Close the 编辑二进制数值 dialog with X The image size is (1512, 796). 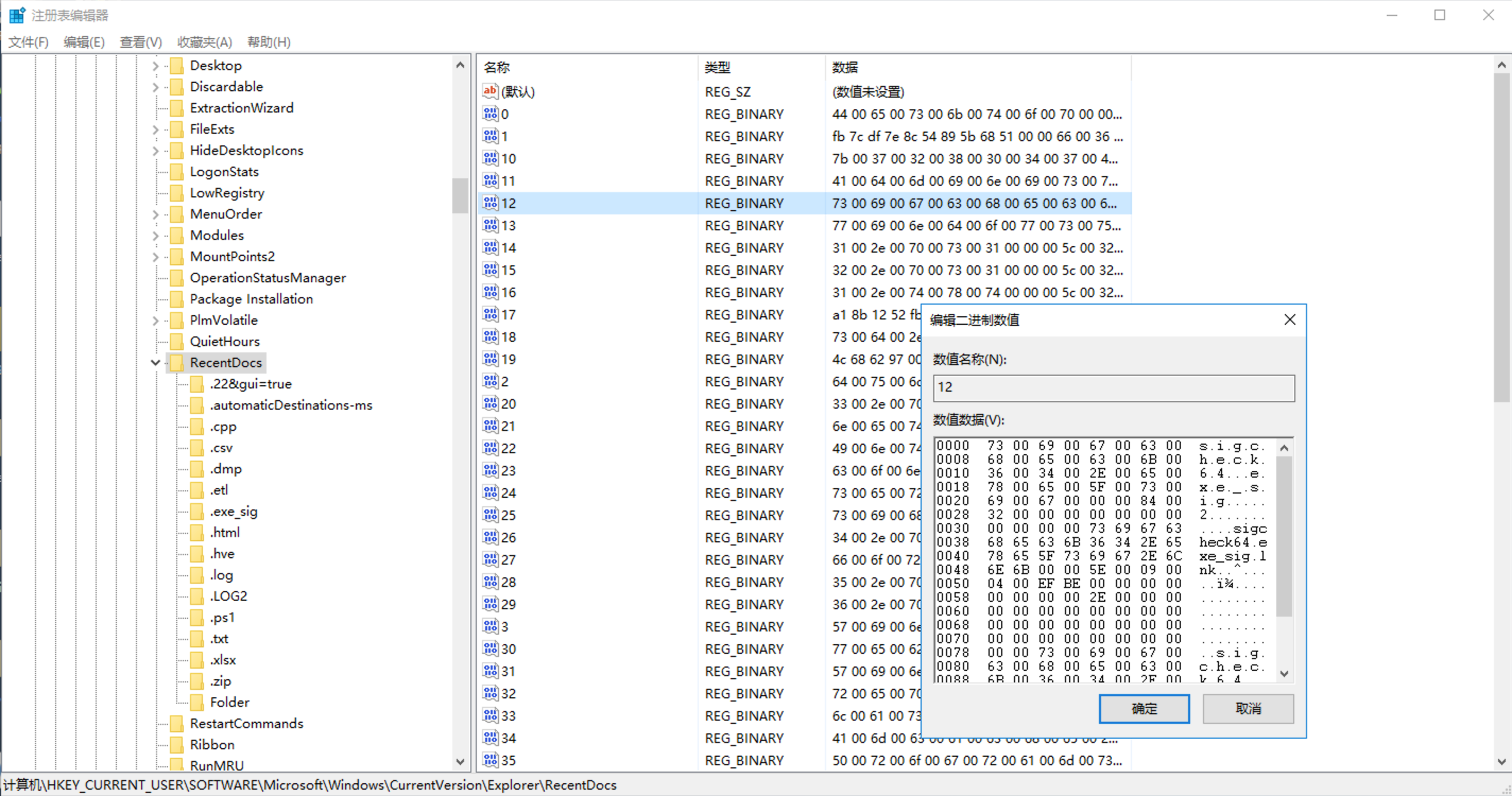point(1290,319)
